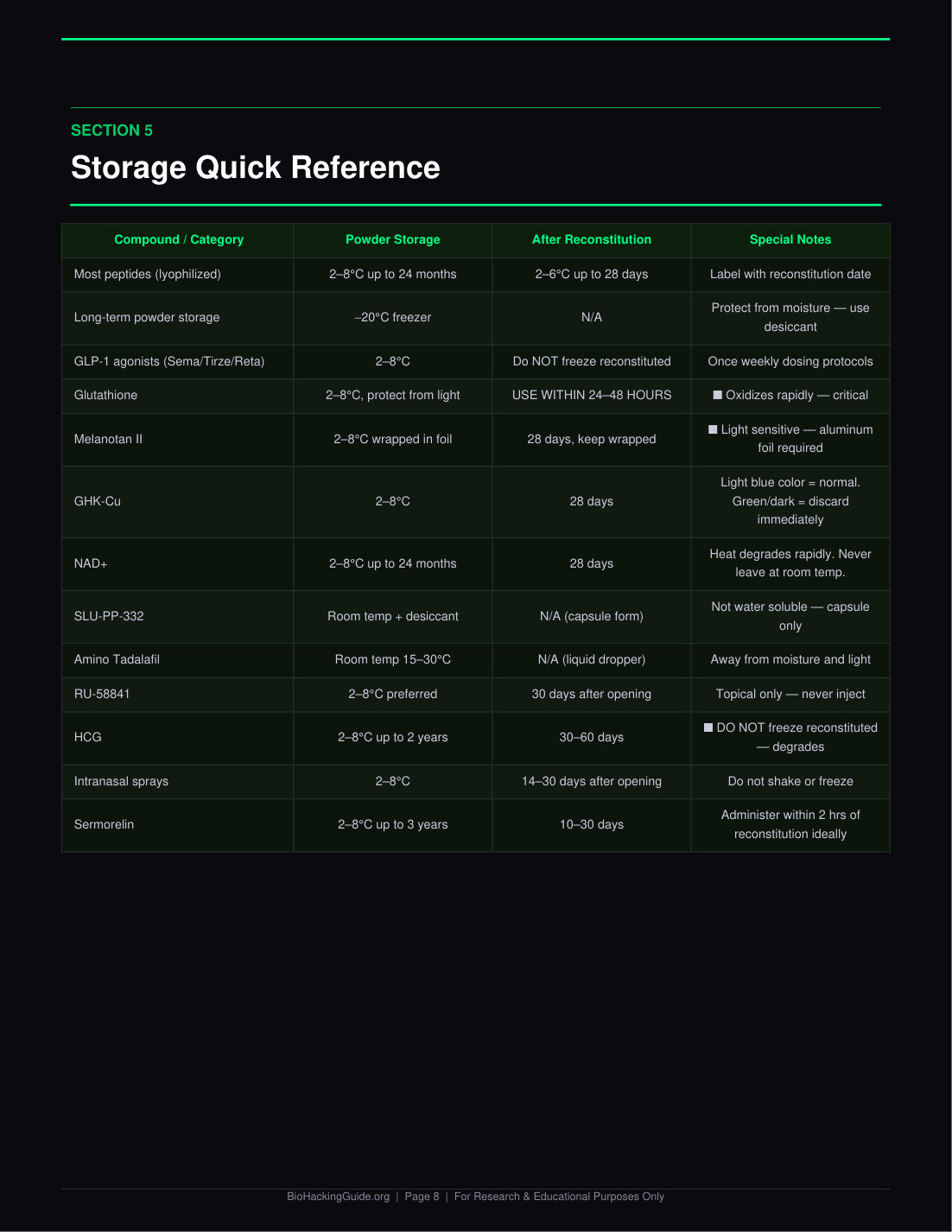
Task: Select the Sermorelin row label
Action: (104, 824)
